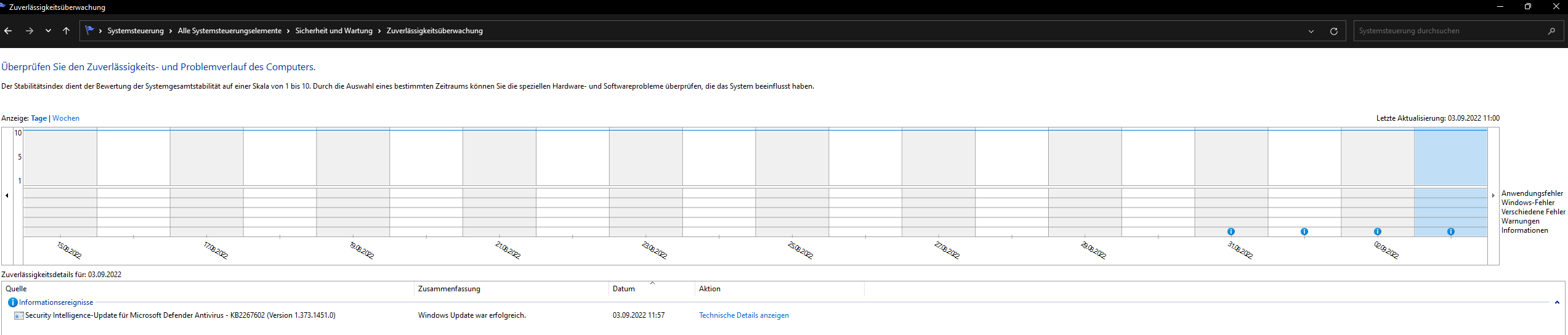Open the Sicherheit und Wartung breadcrumb

tap(334, 31)
